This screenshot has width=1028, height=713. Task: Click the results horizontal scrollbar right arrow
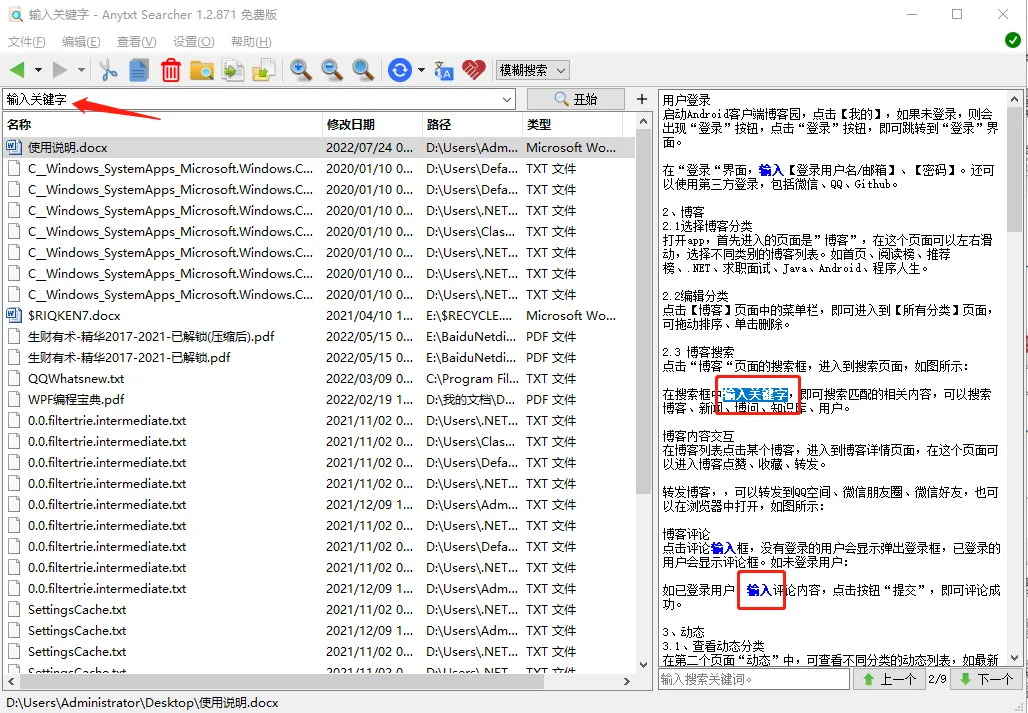[x=627, y=681]
